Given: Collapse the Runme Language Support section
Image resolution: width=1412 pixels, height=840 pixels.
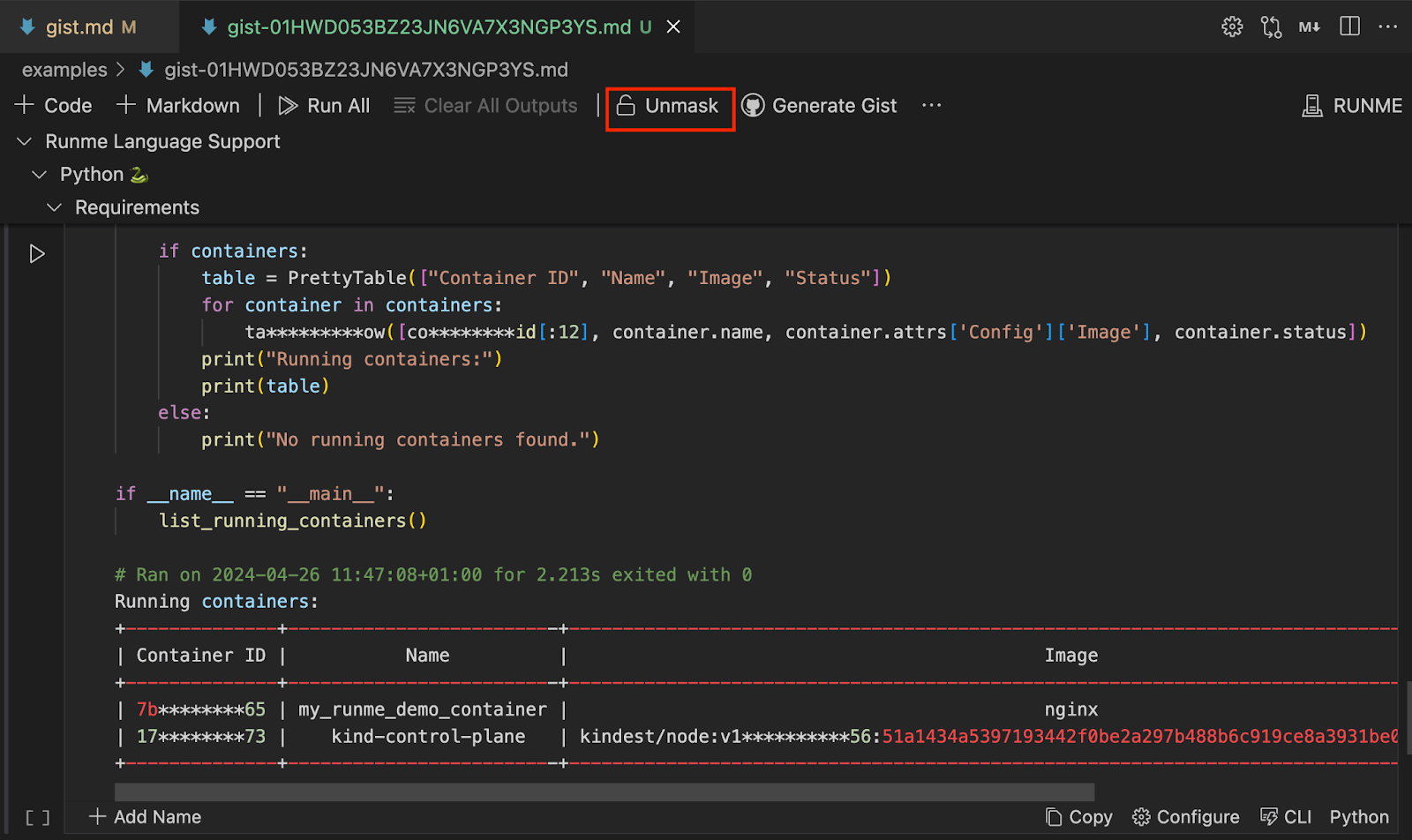Looking at the screenshot, I should (25, 141).
